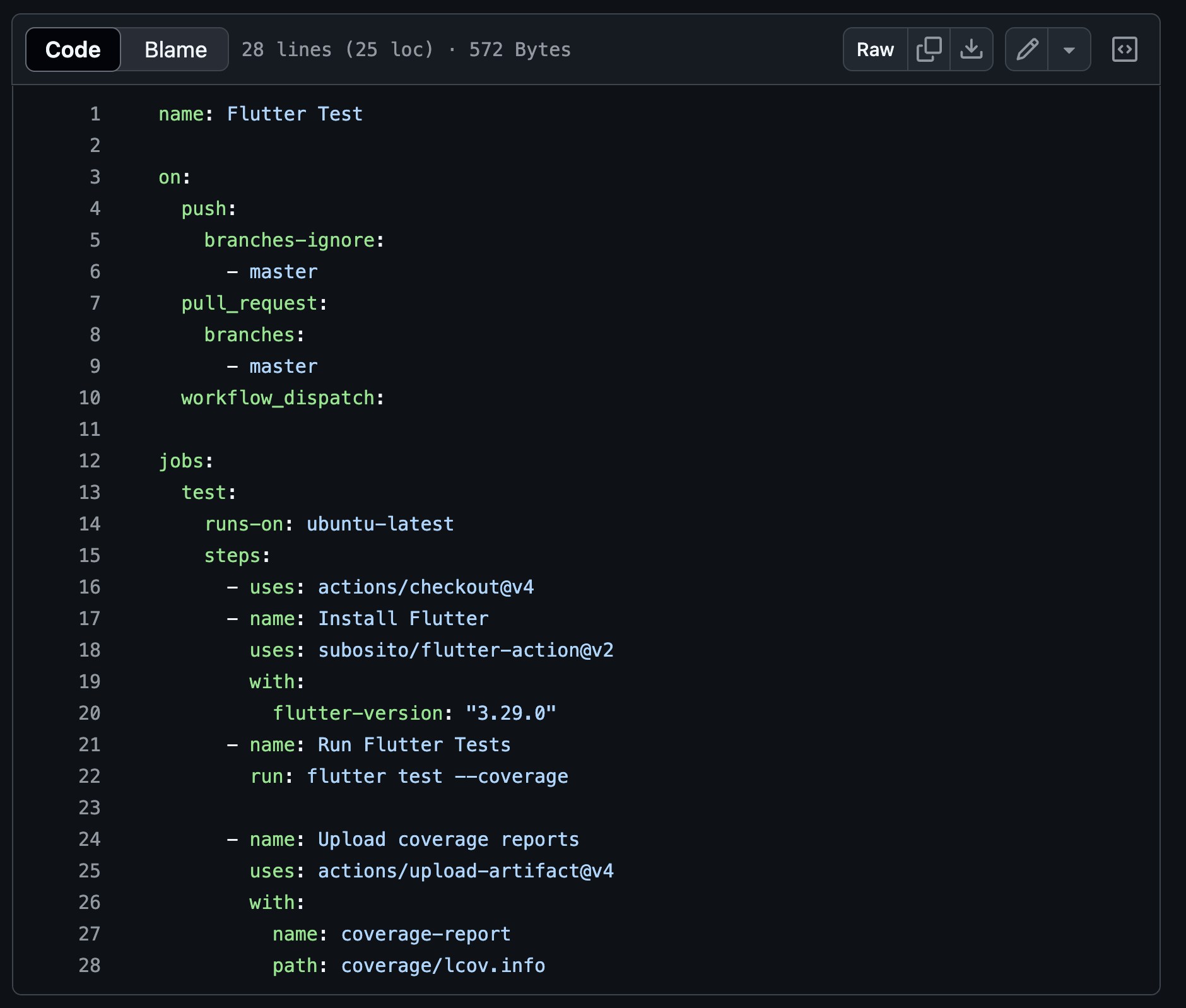Screen dimensions: 1186x1008
Task: Click the '28 lines (25 loc) · 572 Bytes' info
Action: [x=406, y=49]
